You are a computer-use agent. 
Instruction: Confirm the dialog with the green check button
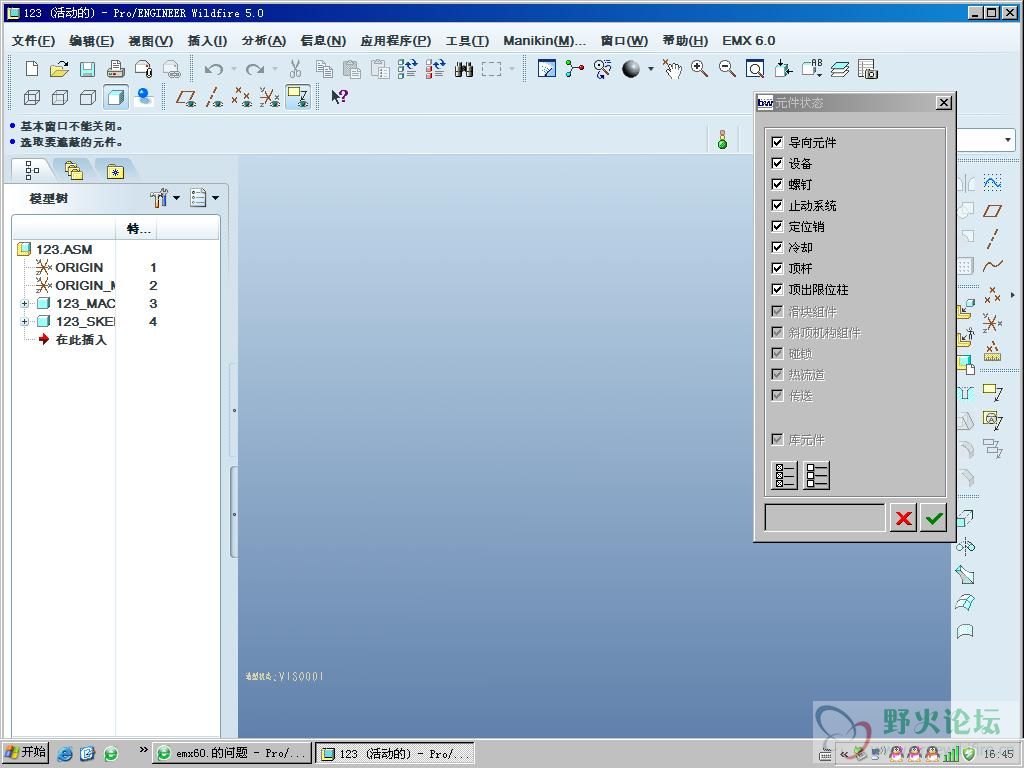click(934, 518)
